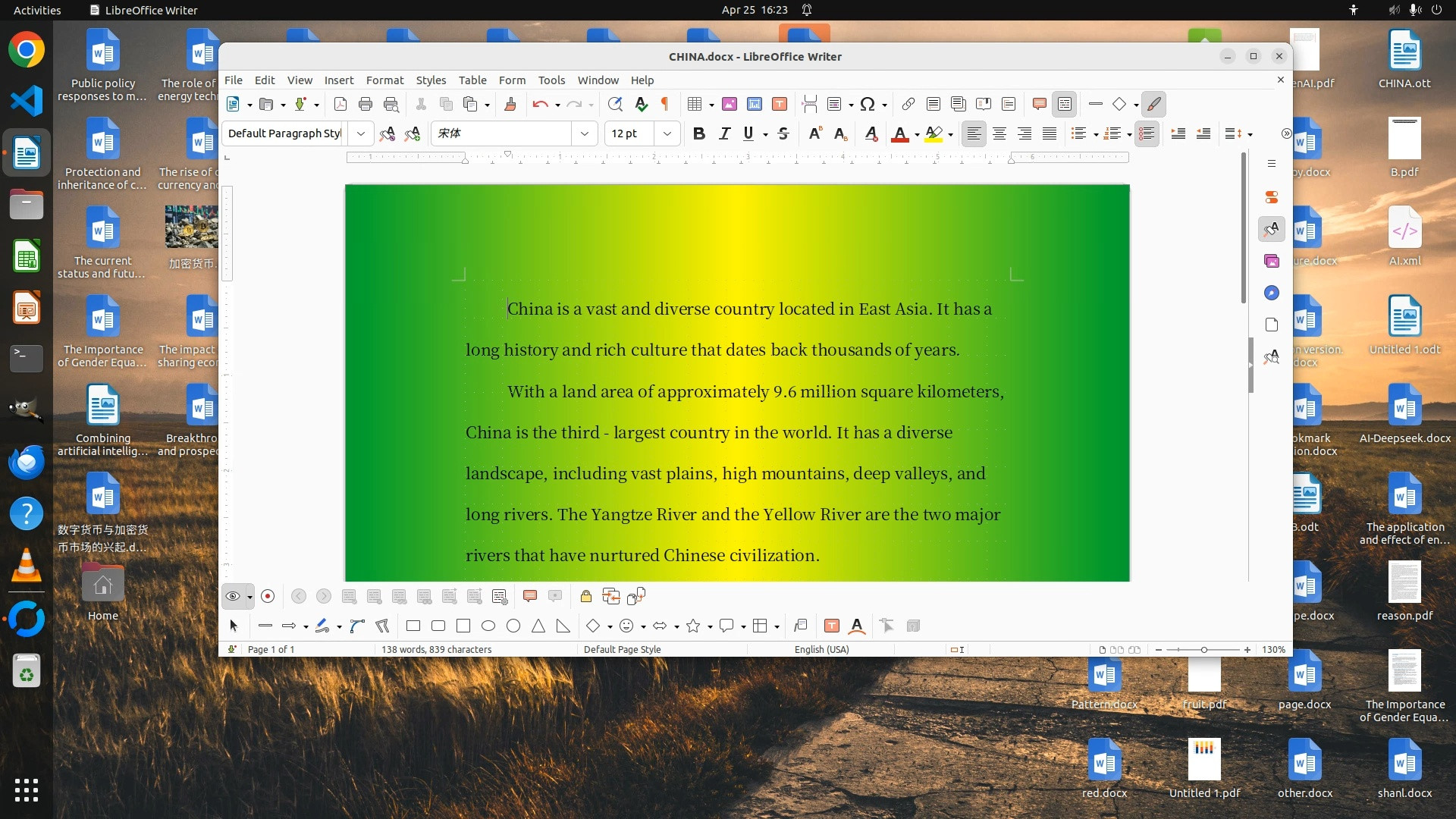This screenshot has width=1456, height=819.
Task: Toggle Formatting Marks pilcrow button
Action: point(665,105)
